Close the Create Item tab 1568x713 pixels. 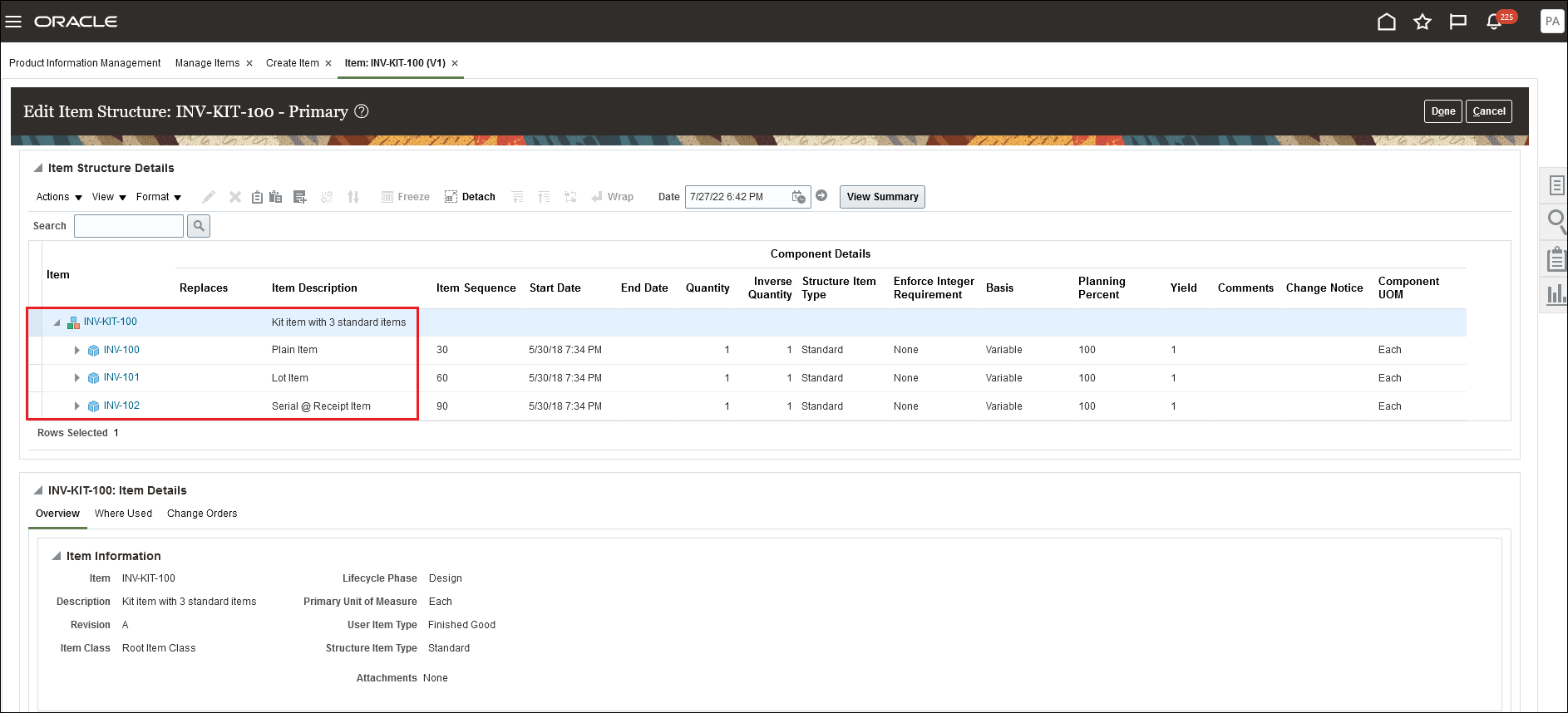[x=328, y=63]
